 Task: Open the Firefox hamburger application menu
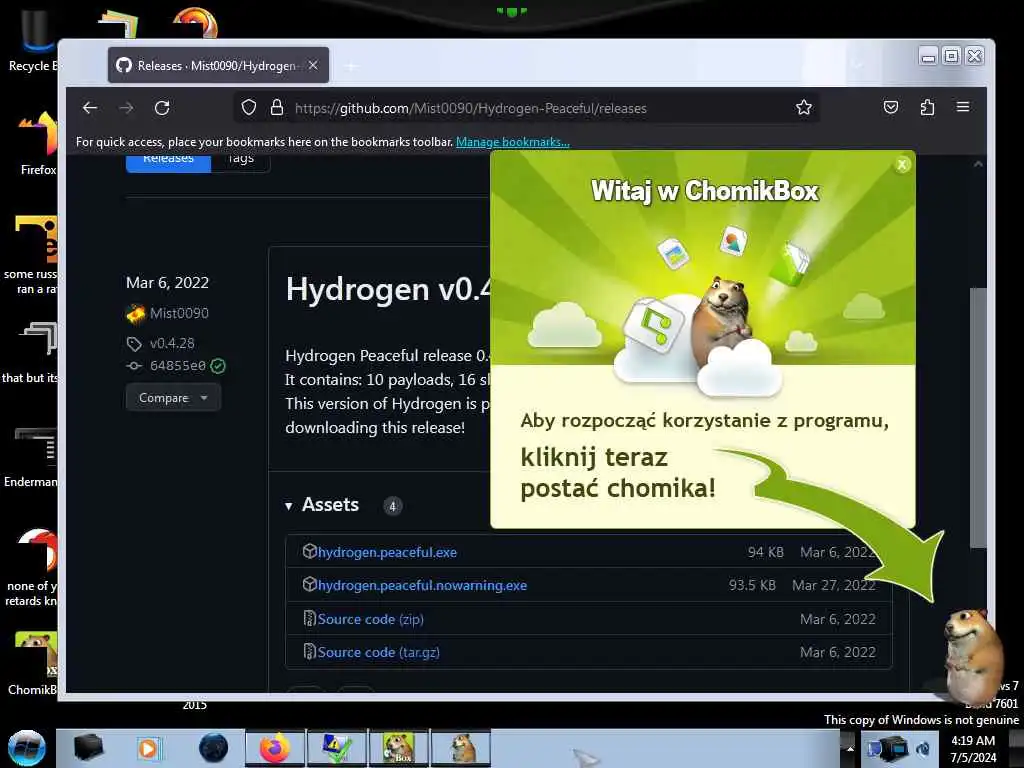point(963,106)
